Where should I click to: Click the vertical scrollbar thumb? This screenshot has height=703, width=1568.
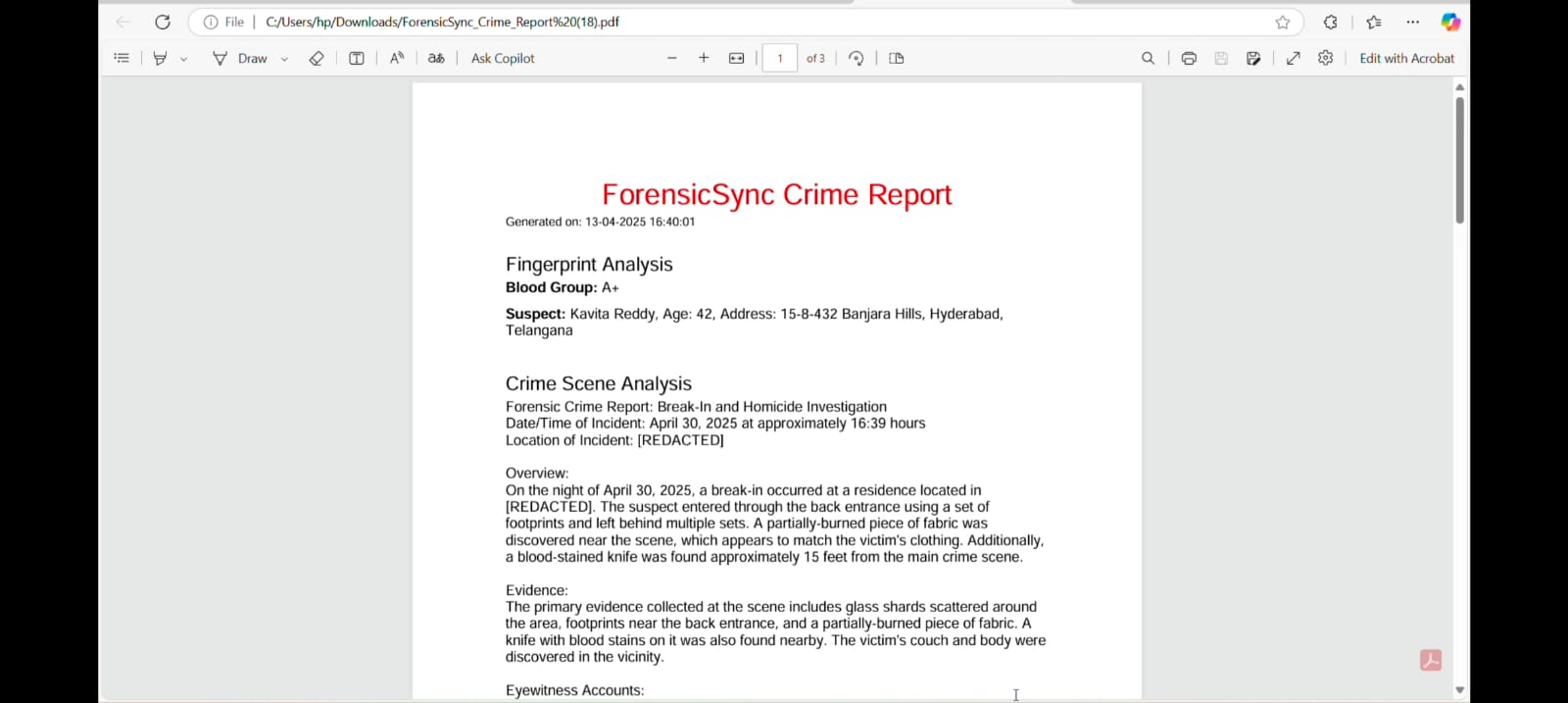click(x=1459, y=160)
